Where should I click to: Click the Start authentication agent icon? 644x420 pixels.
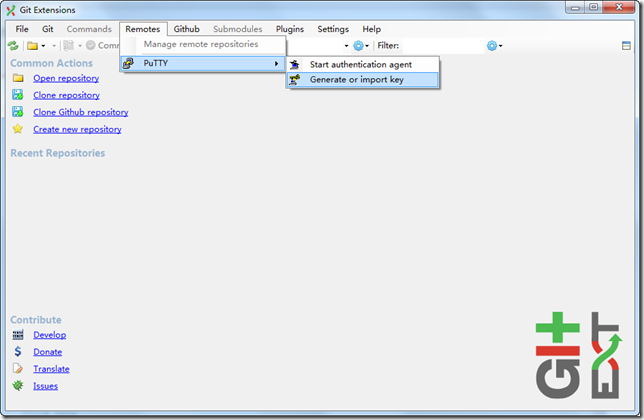tap(295, 64)
